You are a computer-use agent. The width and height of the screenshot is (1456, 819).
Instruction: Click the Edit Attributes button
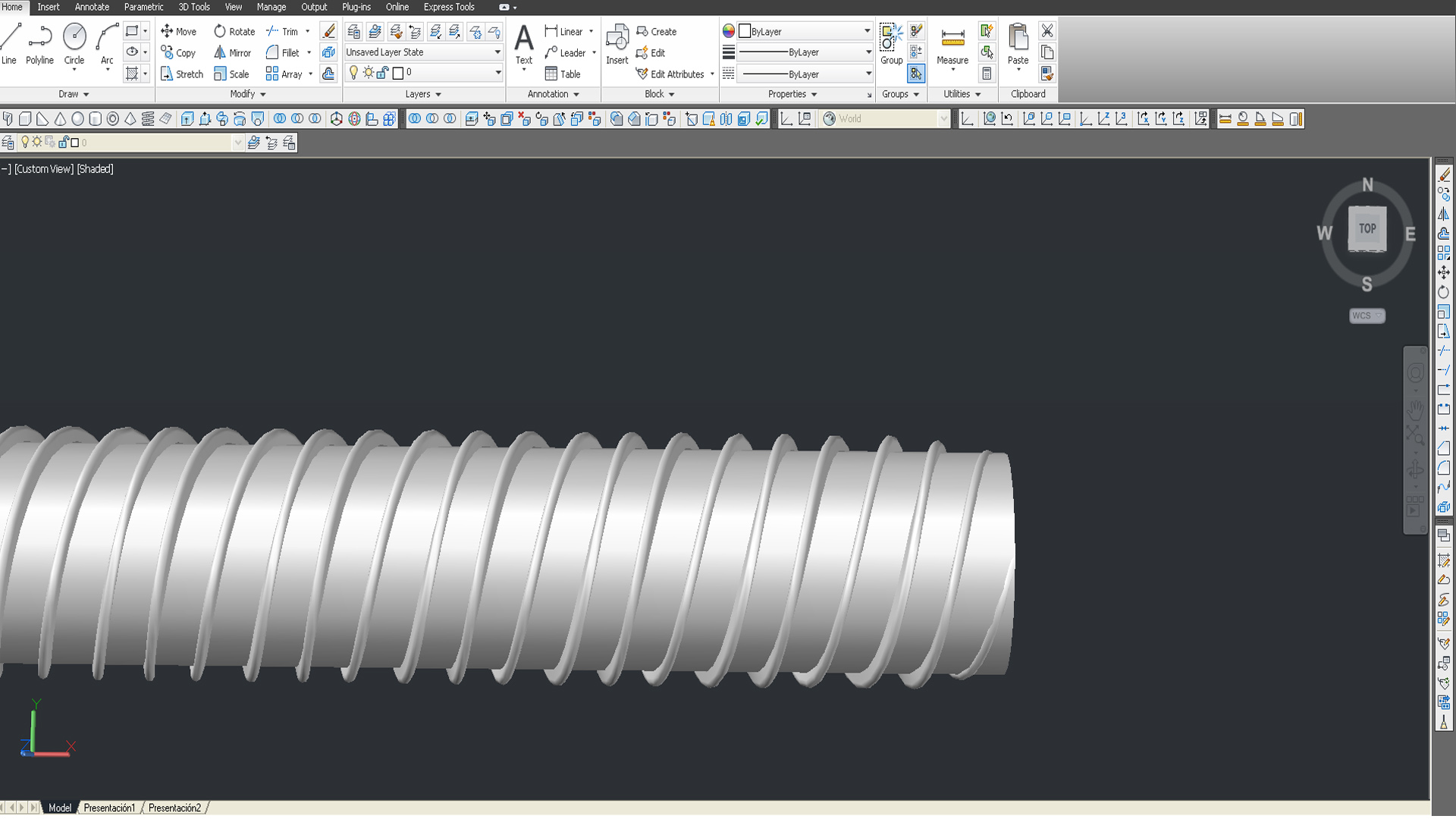point(670,74)
